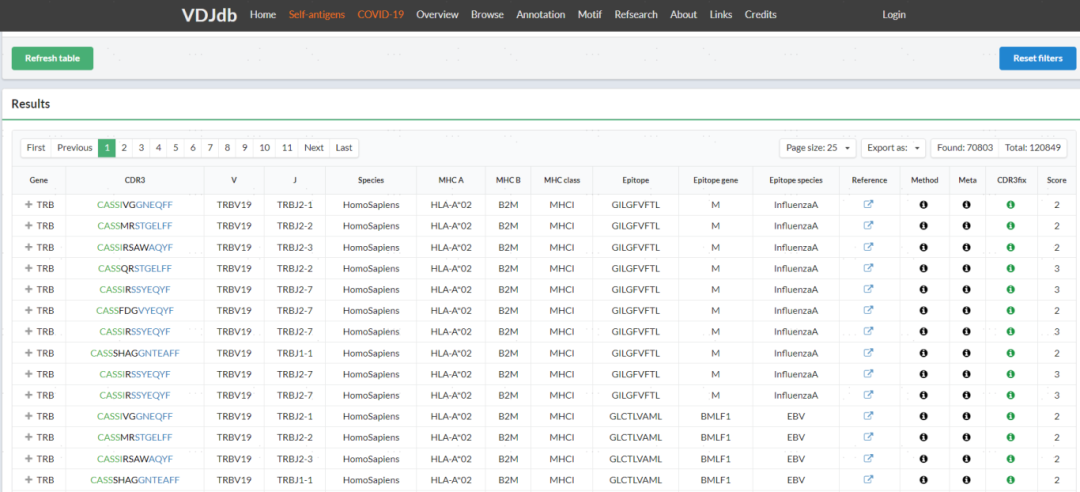Click Meta info icon for CASSQRSTGELFF row
Screen dimensions: 1080x492
click(967, 268)
